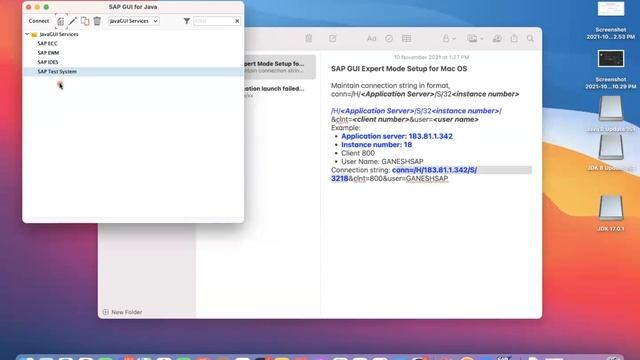Open the photos media dropdown in Notes
Screen dimensions: 640x360
pos(475,39)
